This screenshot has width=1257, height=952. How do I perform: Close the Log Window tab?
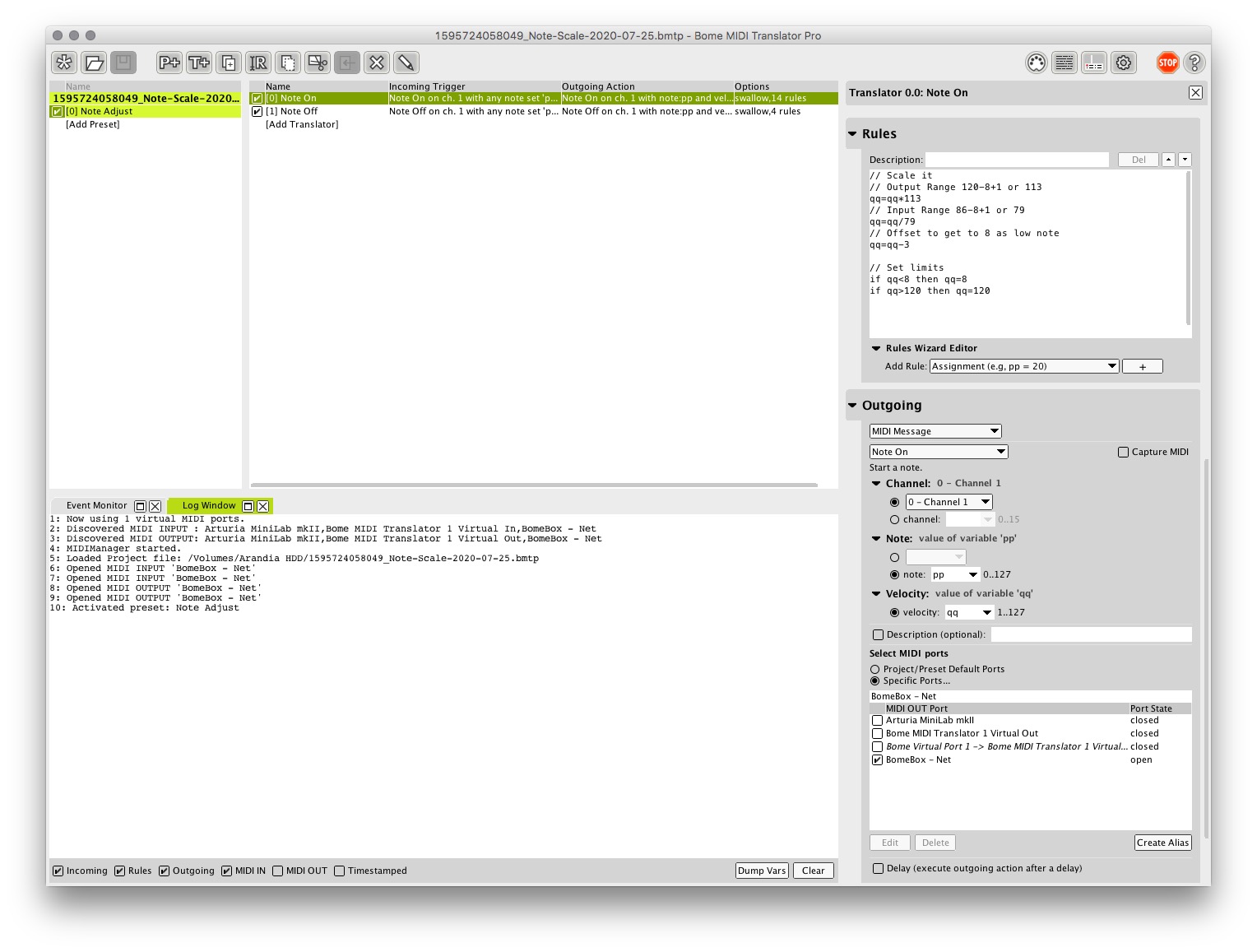[x=263, y=506]
